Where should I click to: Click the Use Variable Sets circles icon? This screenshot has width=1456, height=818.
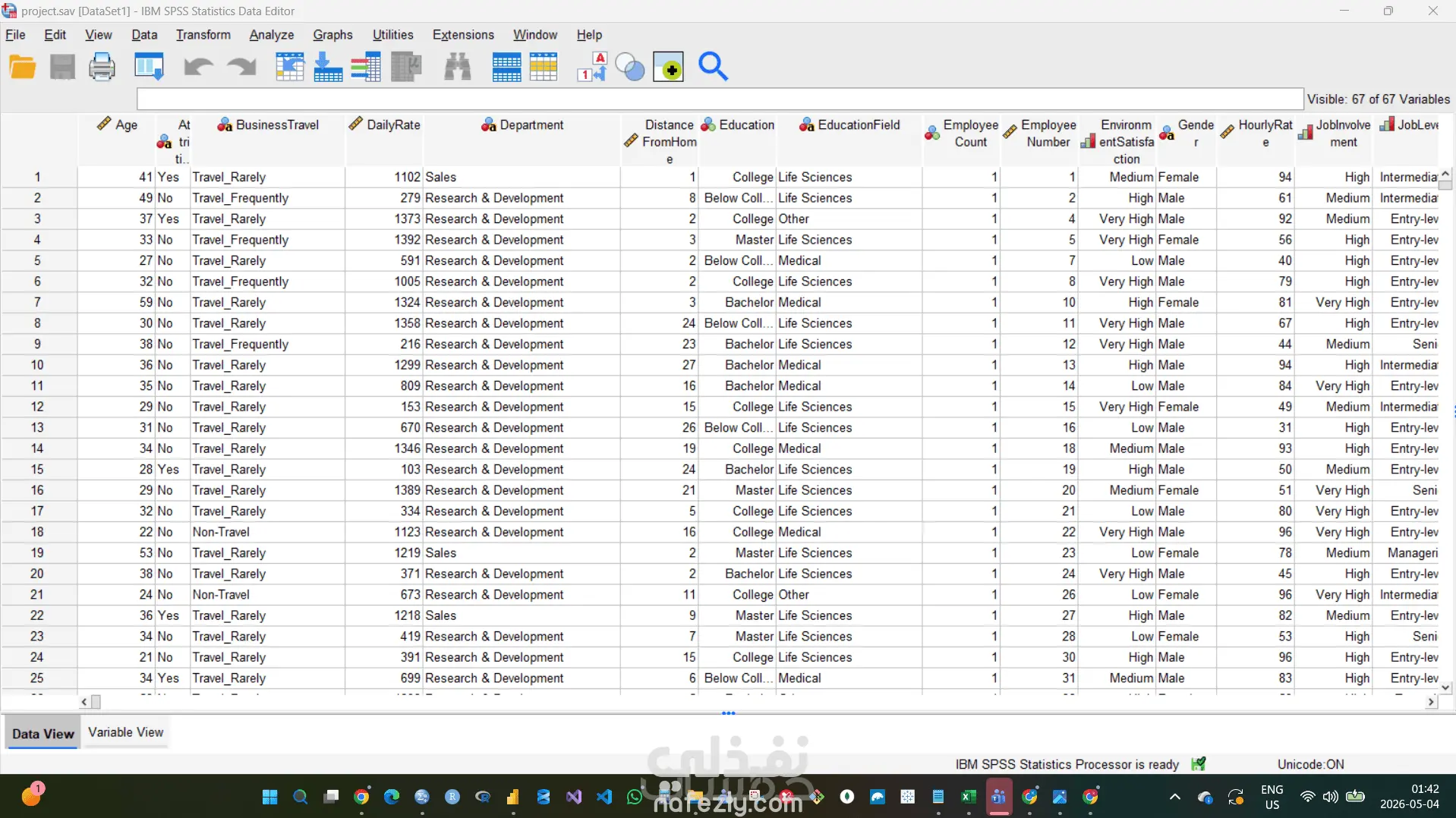[x=629, y=68]
